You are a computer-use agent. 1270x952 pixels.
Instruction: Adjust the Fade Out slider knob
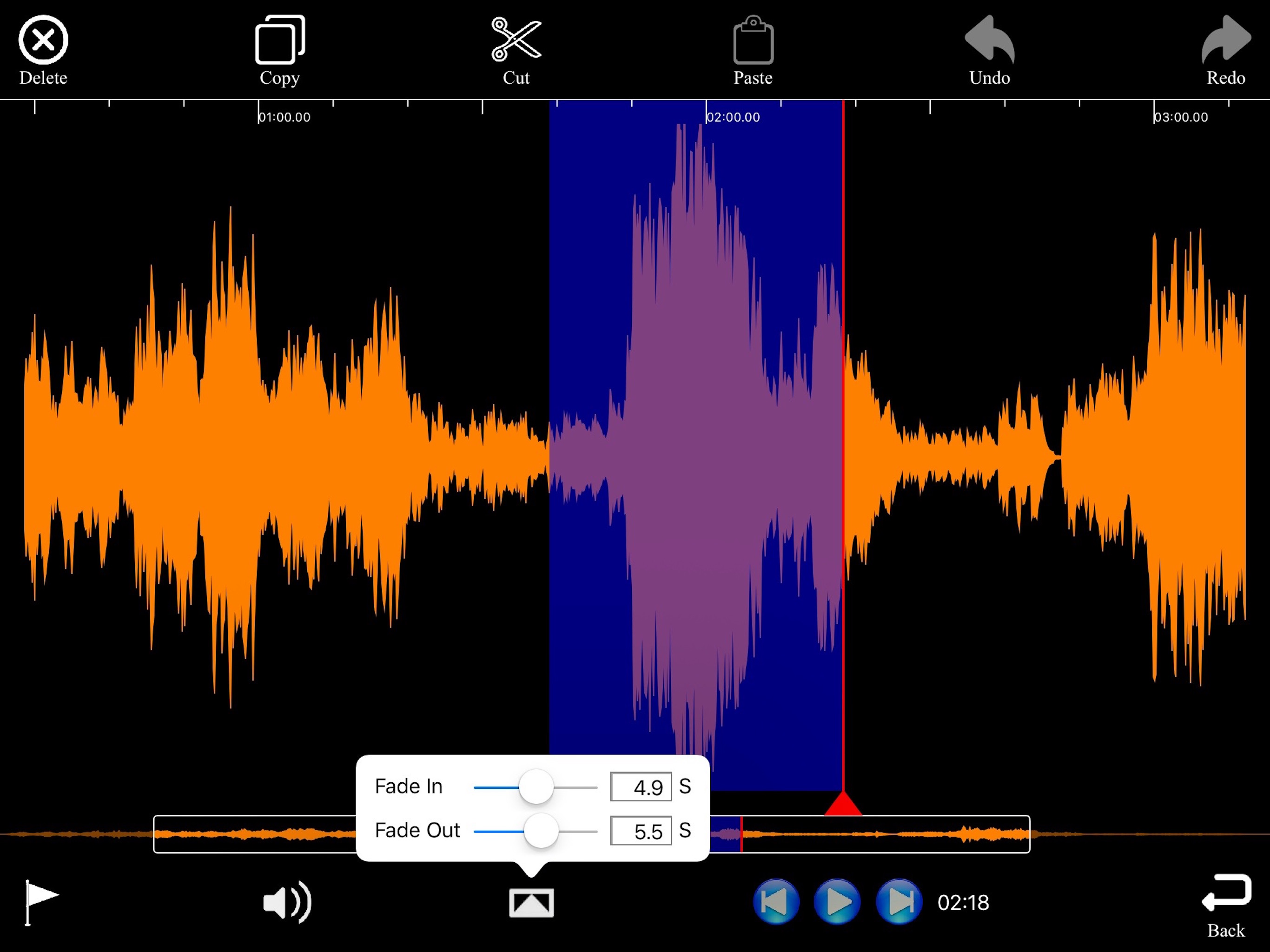[x=541, y=831]
